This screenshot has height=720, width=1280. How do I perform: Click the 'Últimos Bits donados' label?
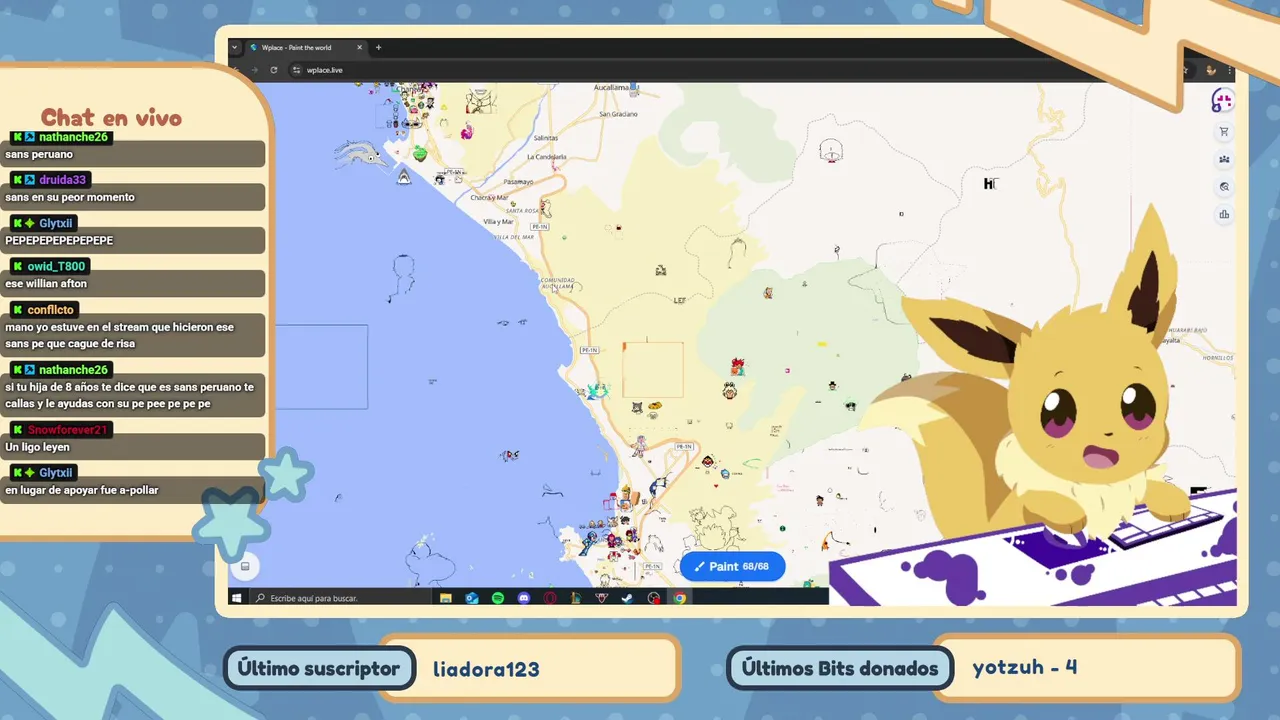click(840, 669)
